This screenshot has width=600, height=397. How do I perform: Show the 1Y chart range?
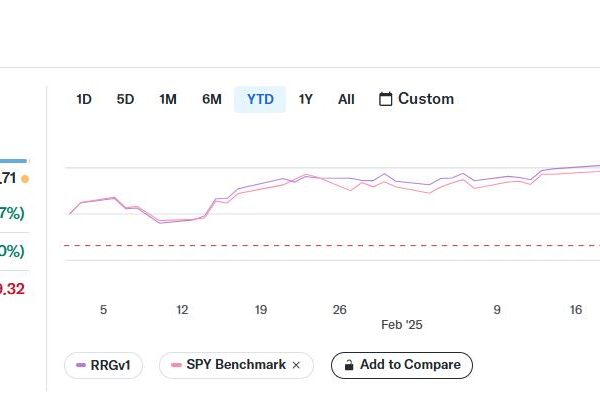click(305, 100)
